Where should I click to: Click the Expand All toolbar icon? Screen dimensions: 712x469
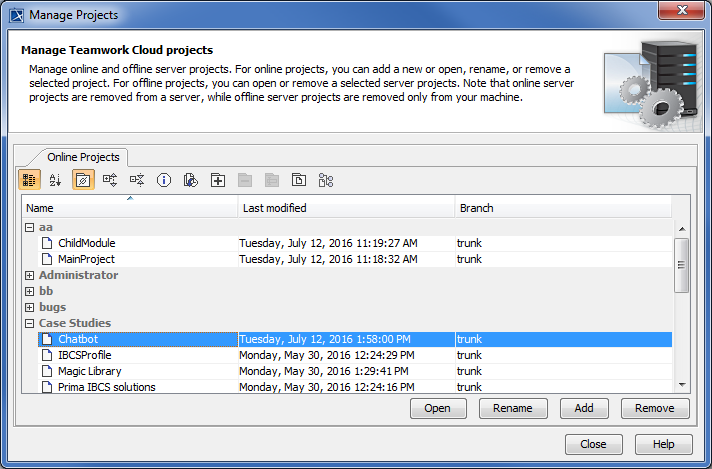coord(110,180)
